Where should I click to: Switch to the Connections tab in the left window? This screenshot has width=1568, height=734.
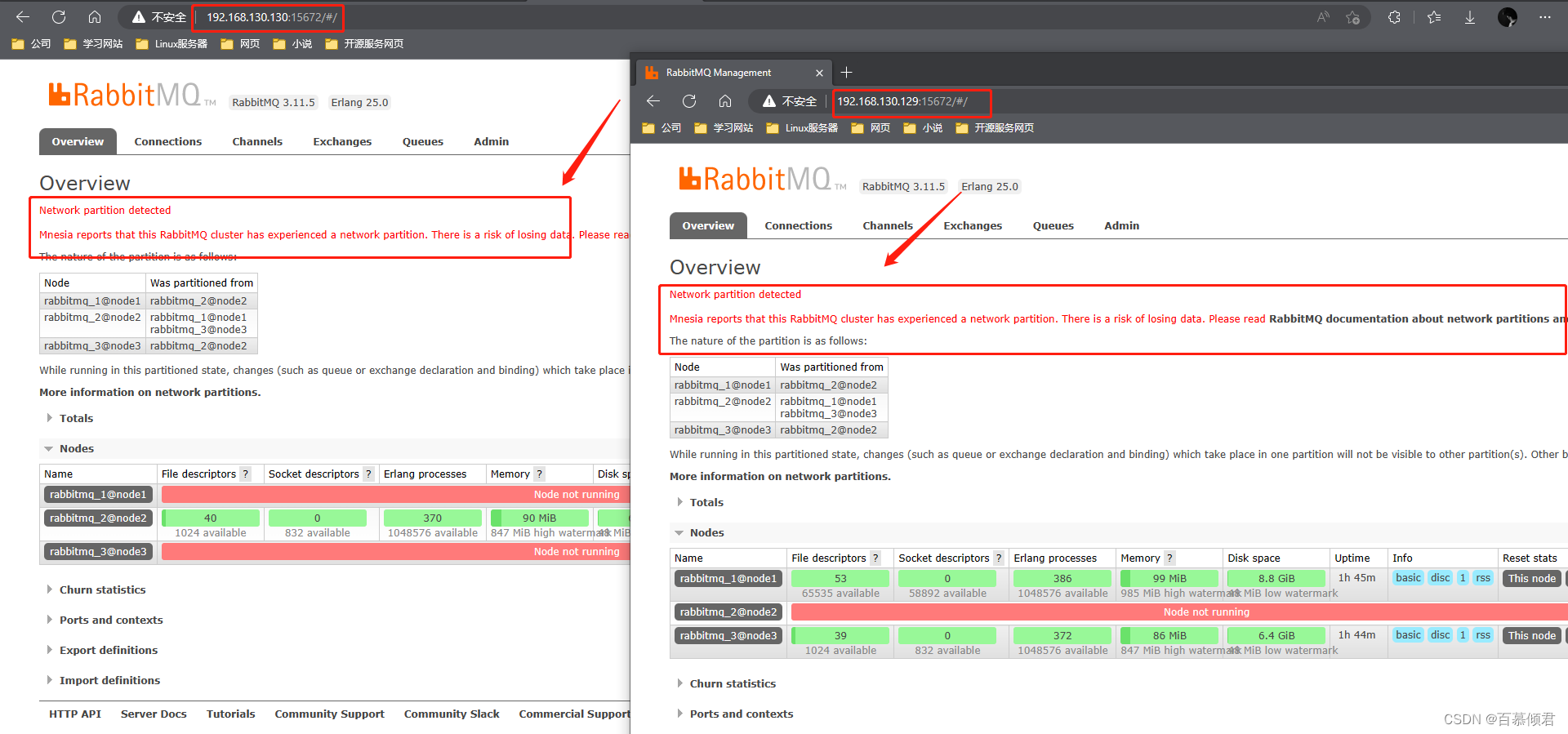click(x=168, y=142)
